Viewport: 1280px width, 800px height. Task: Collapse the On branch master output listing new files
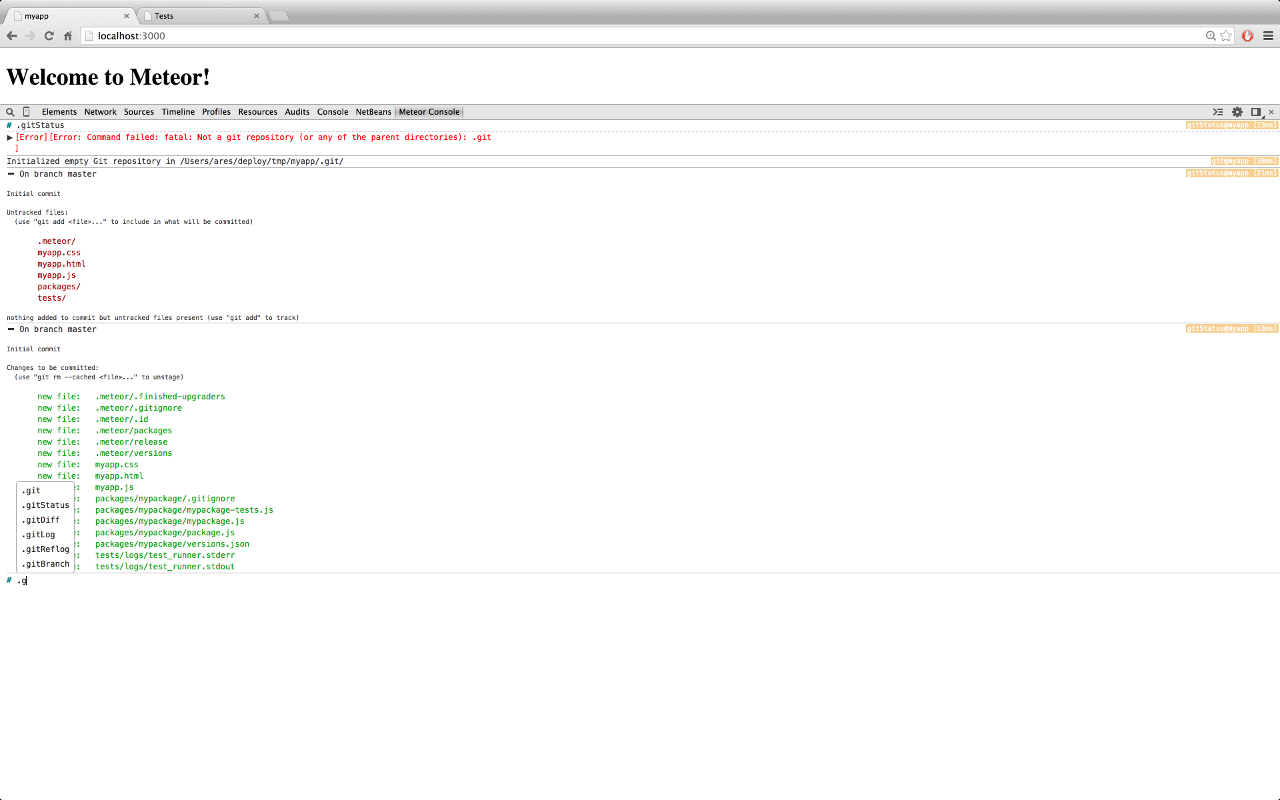[10, 329]
